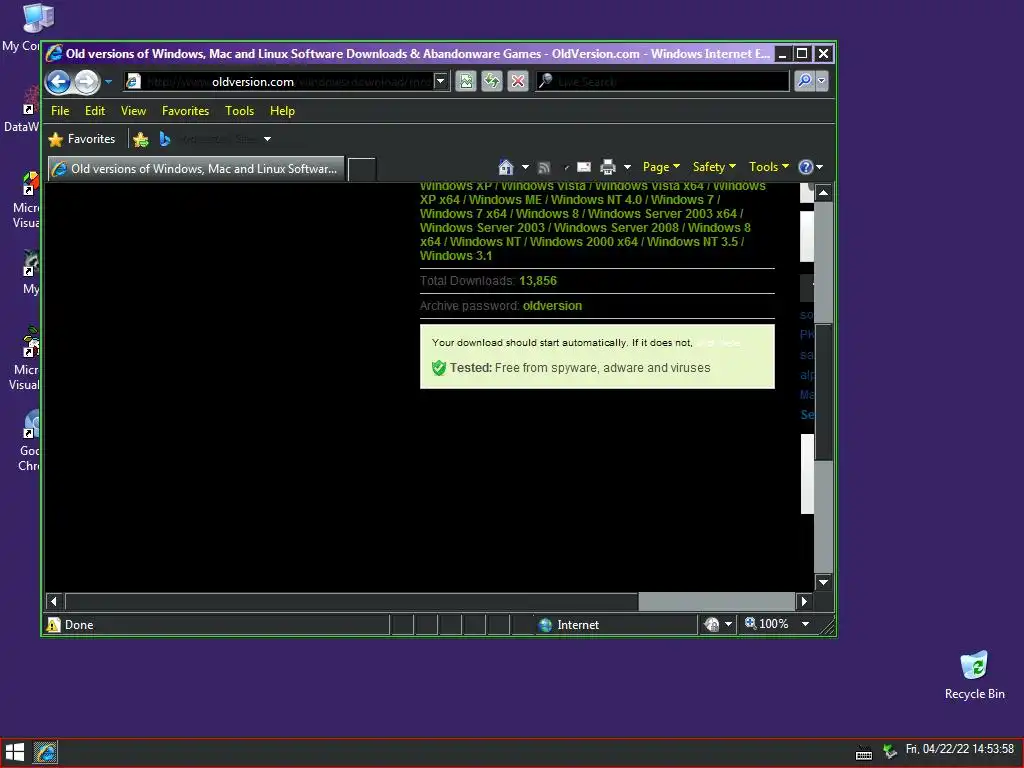The height and width of the screenshot is (768, 1024).
Task: Expand the Home button dropdown arrow
Action: click(x=525, y=167)
